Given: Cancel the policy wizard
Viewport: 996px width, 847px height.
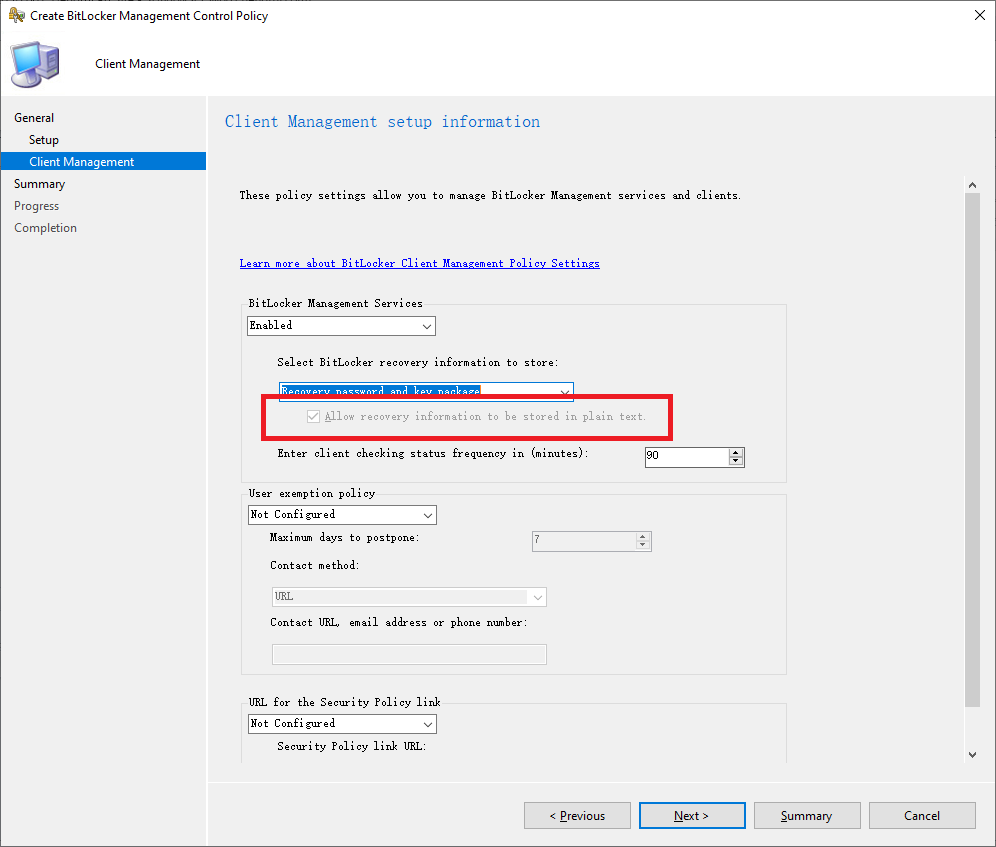Looking at the screenshot, I should pyautogui.click(x=922, y=815).
